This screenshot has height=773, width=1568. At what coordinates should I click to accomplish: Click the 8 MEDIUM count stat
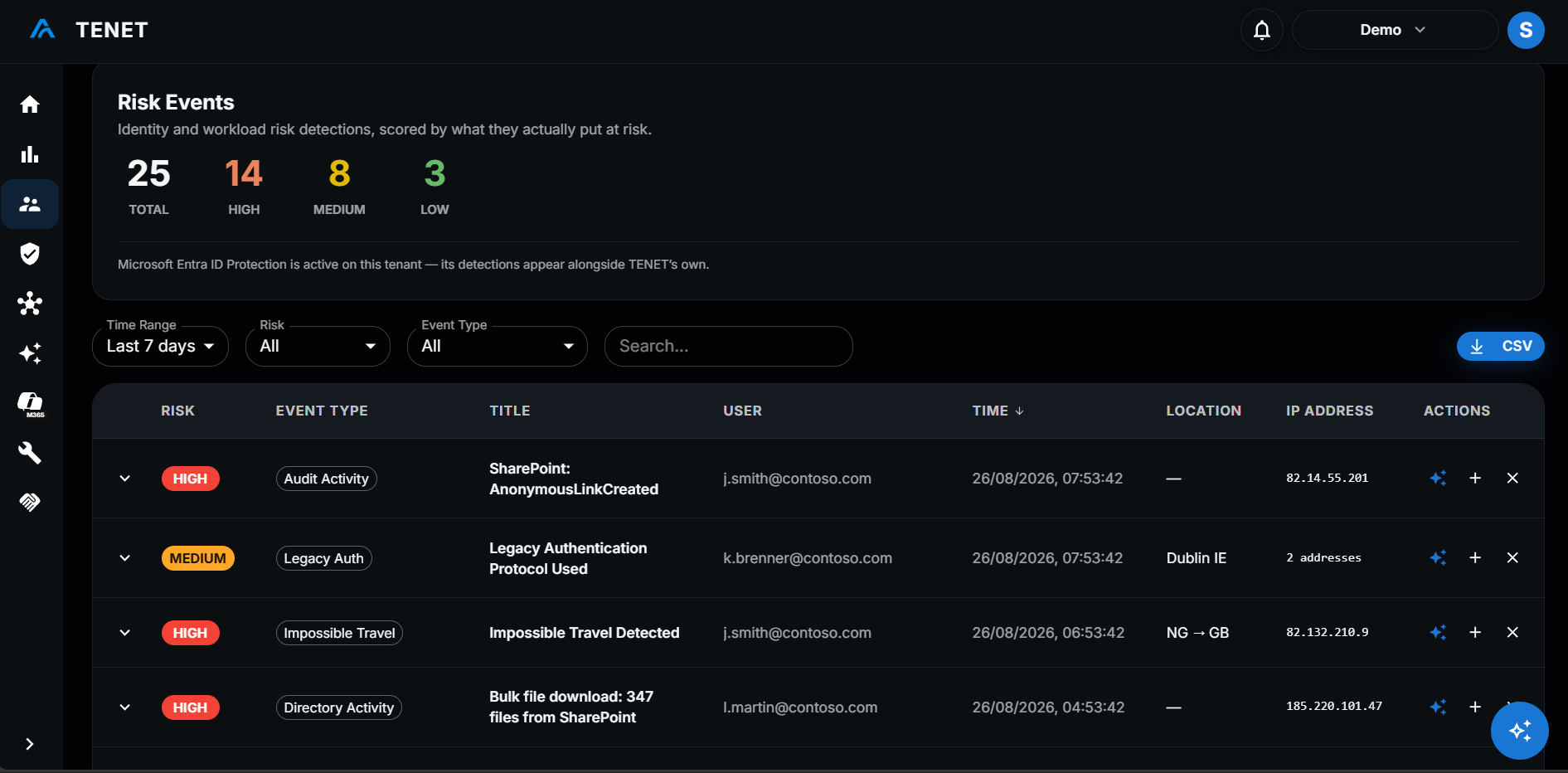(339, 187)
